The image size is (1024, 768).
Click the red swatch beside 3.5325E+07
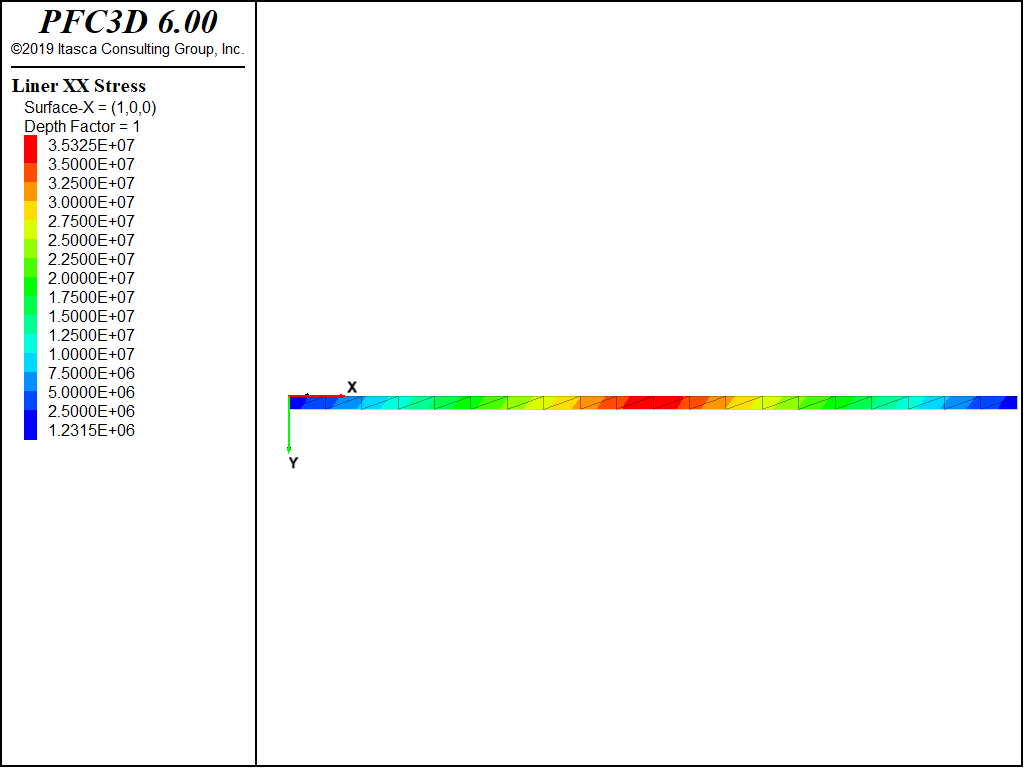coord(31,149)
